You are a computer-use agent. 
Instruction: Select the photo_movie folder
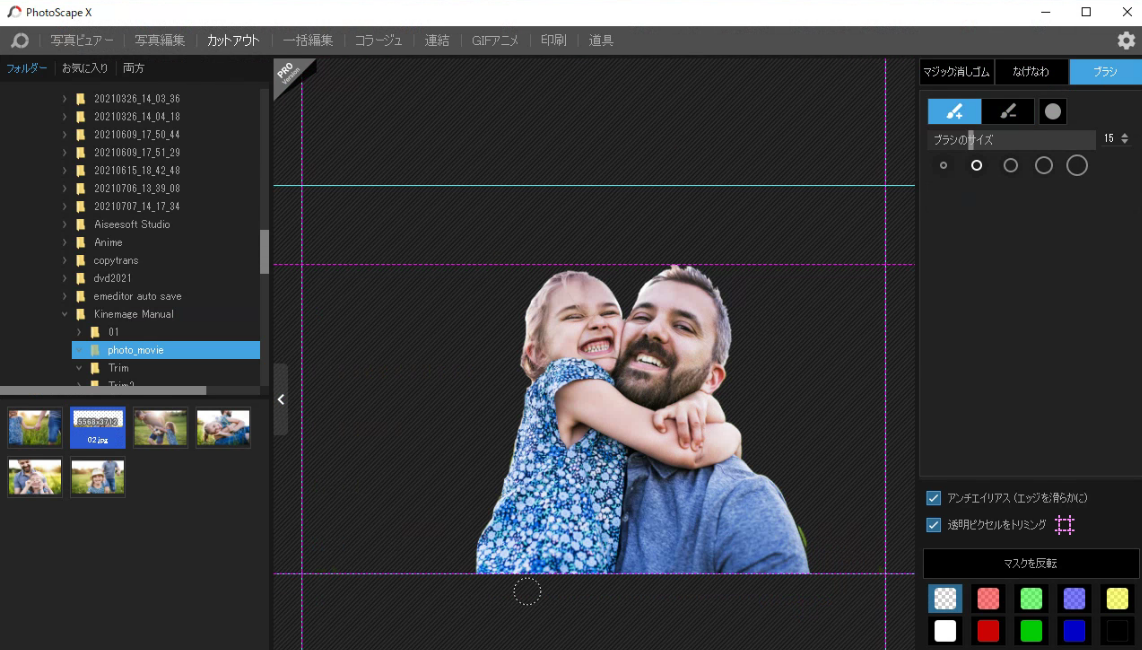coord(166,350)
